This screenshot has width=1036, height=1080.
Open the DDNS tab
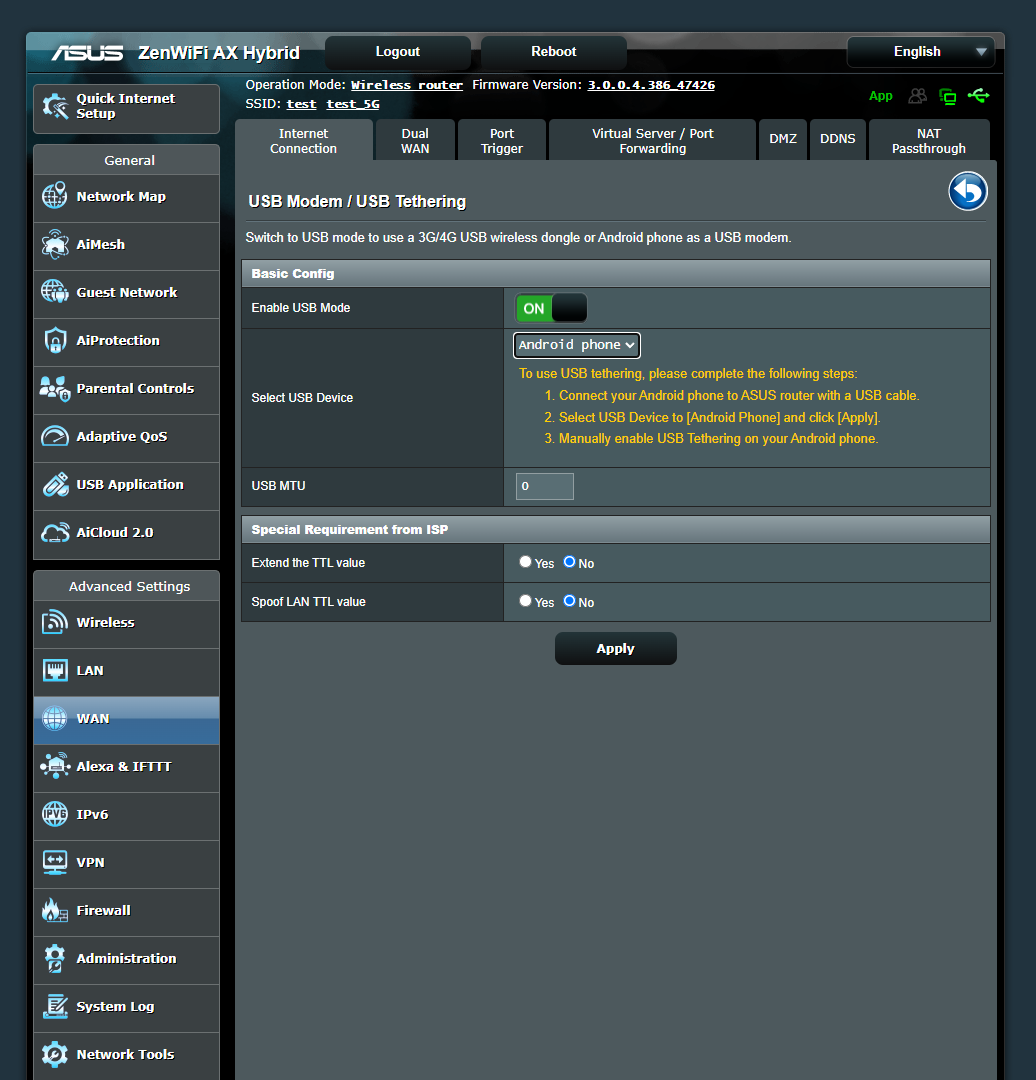pyautogui.click(x=837, y=139)
